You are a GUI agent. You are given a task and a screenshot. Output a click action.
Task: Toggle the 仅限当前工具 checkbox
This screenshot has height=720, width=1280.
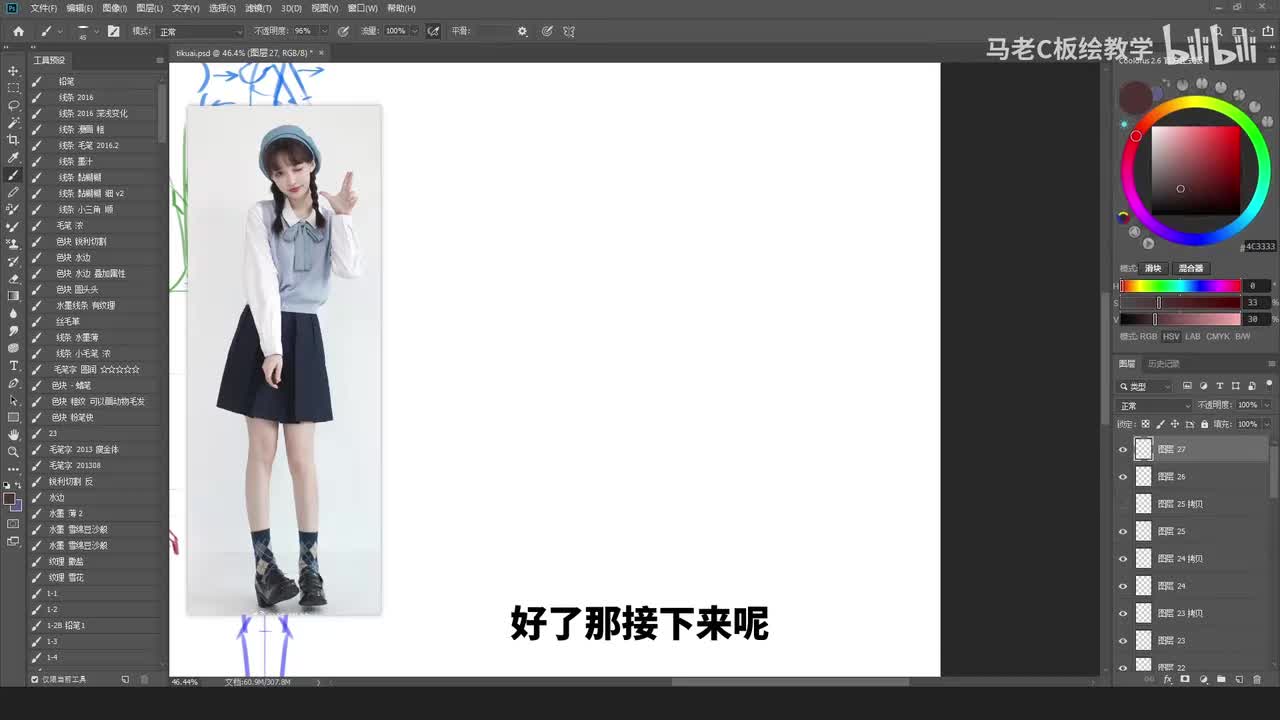point(35,679)
